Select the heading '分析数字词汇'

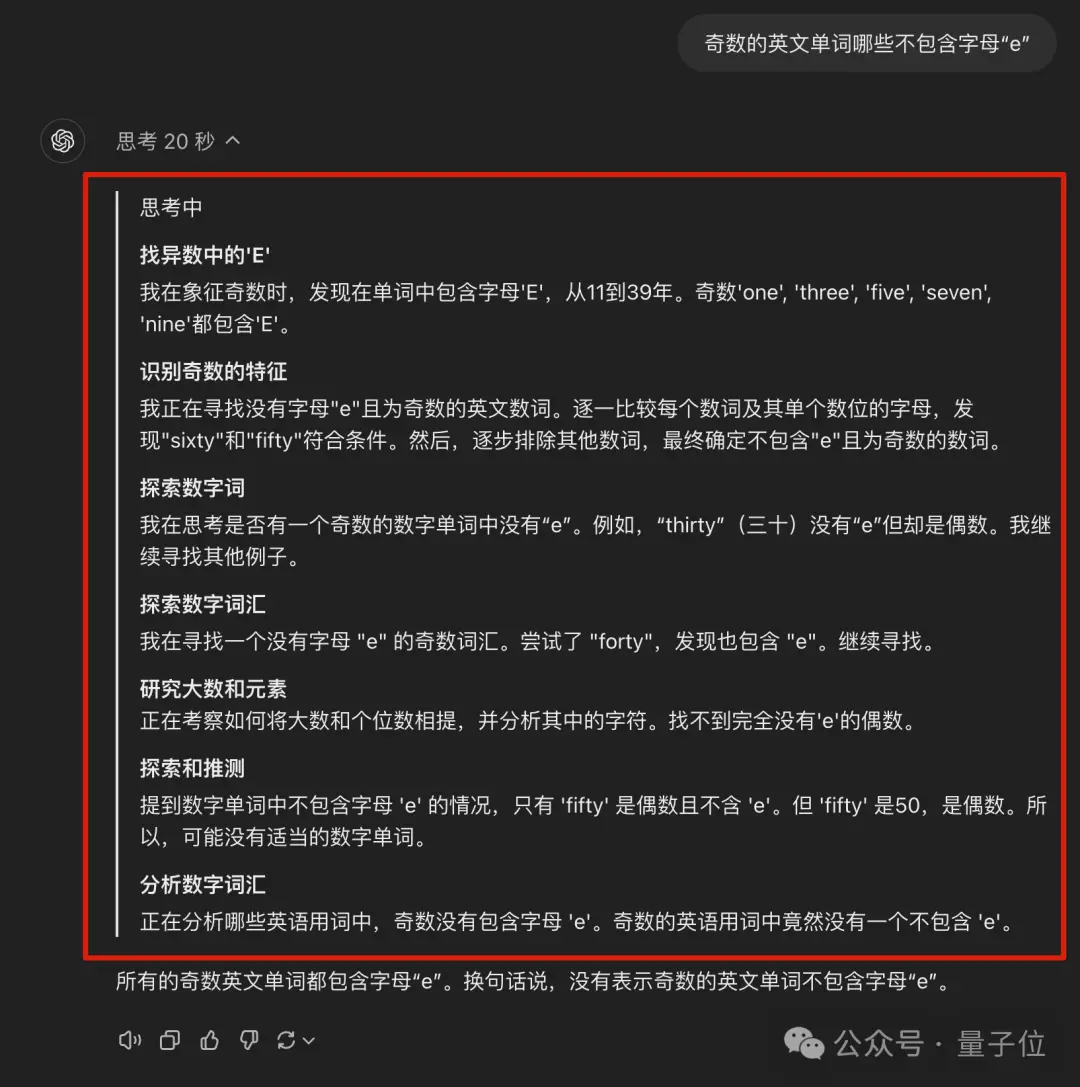[x=202, y=885]
